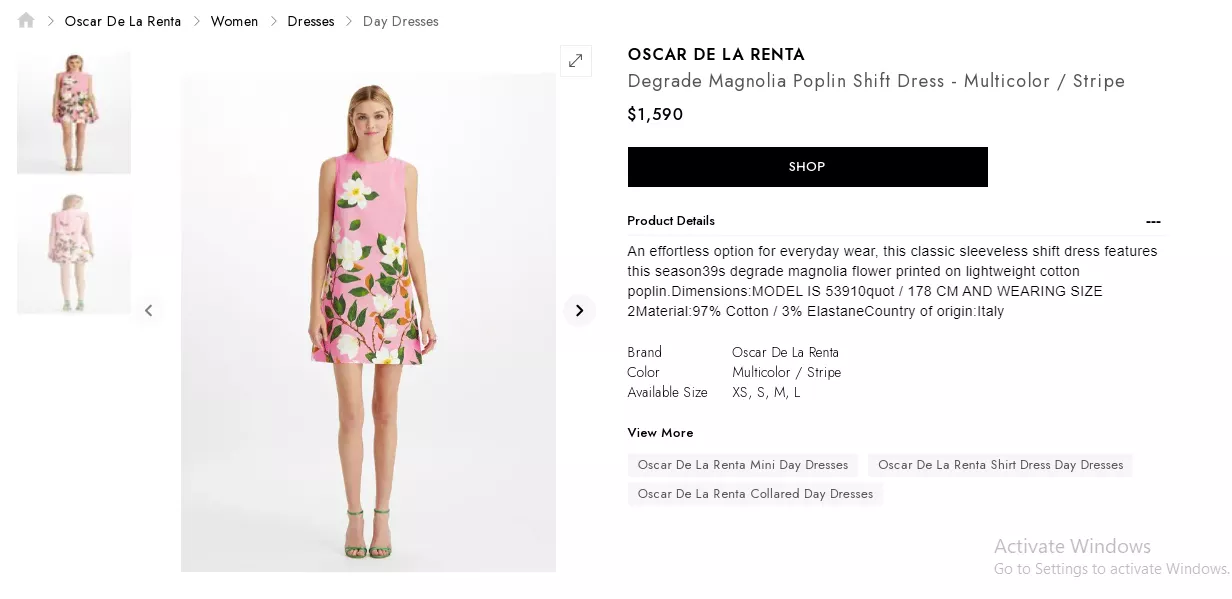The height and width of the screenshot is (599, 1232).
Task: Click the home icon in breadcrumb
Action: coord(26,20)
